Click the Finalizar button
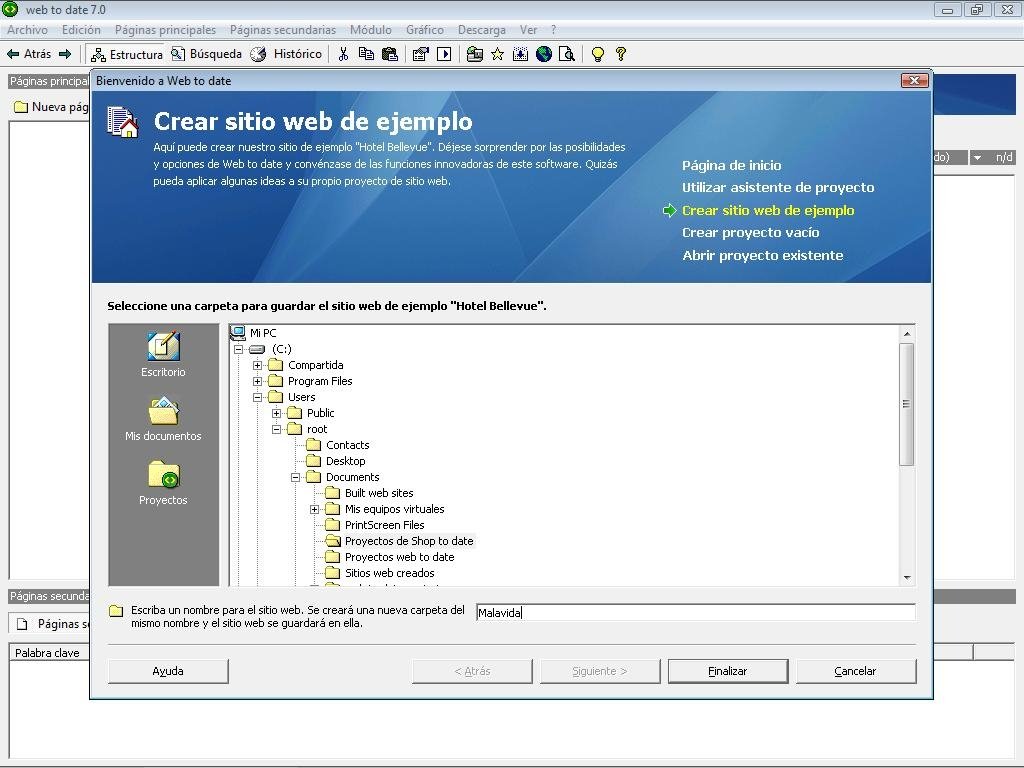 pos(728,671)
